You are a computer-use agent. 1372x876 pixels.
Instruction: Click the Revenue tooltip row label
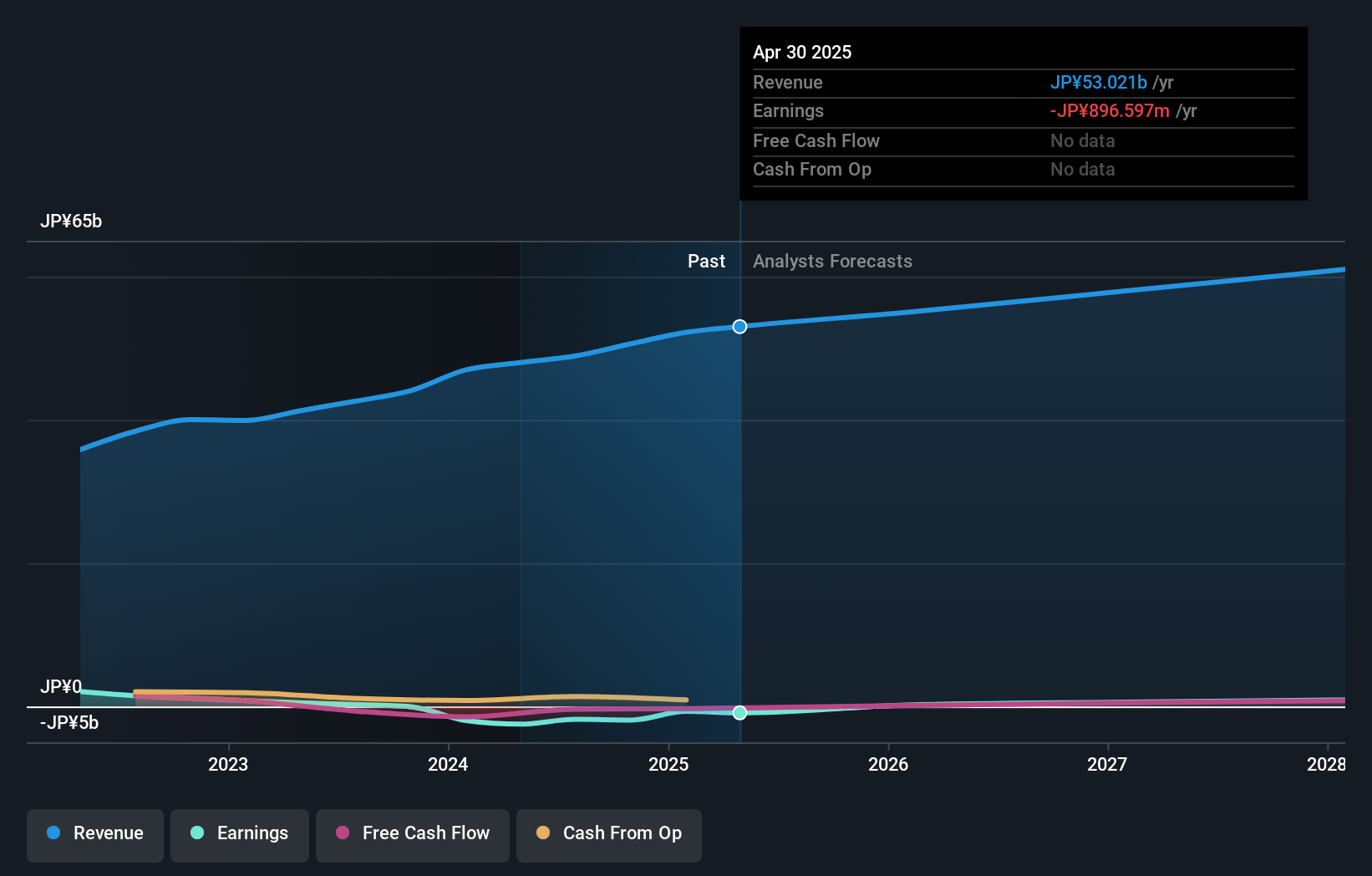point(788,83)
